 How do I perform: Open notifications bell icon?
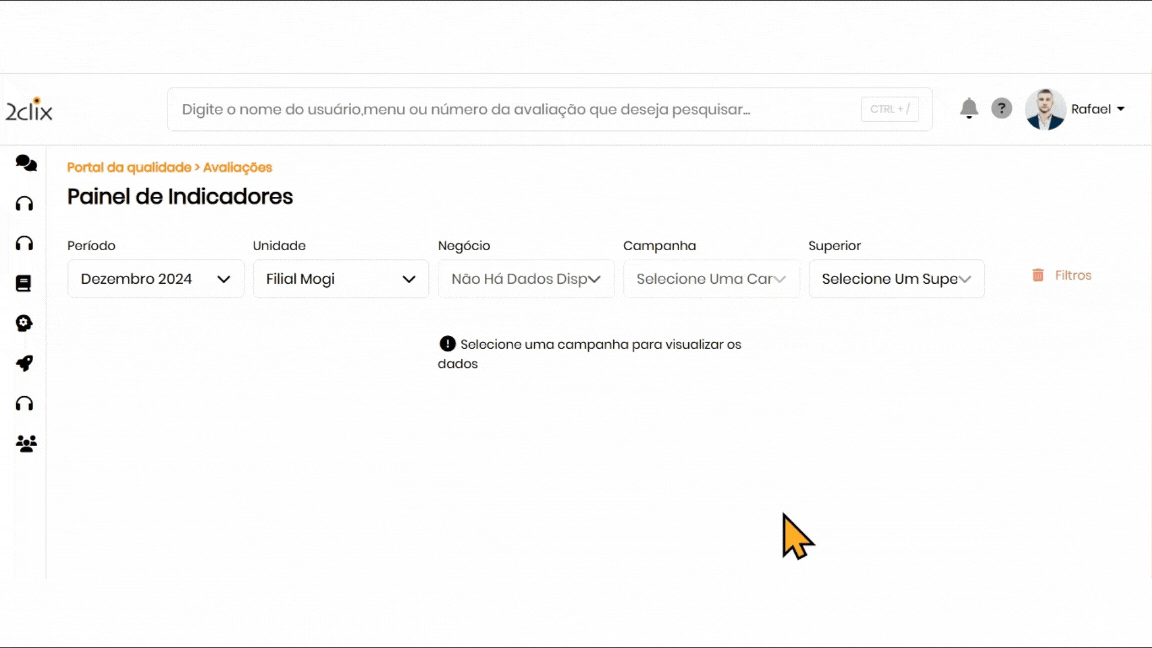pos(968,109)
